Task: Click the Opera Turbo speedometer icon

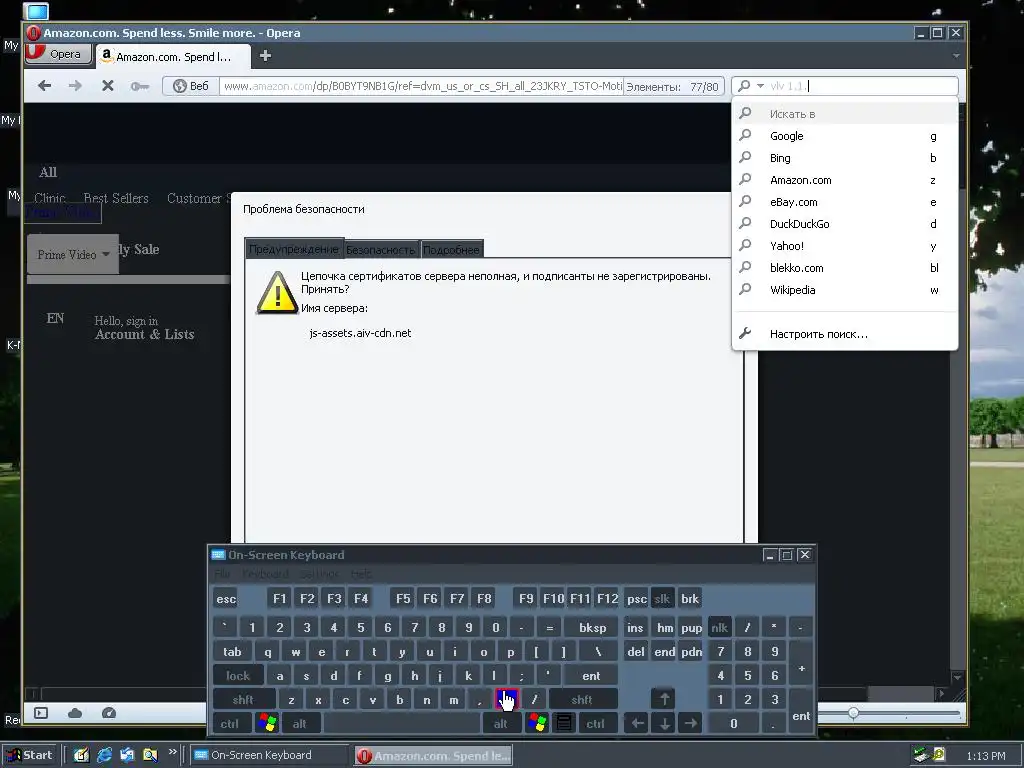Action: [109, 713]
